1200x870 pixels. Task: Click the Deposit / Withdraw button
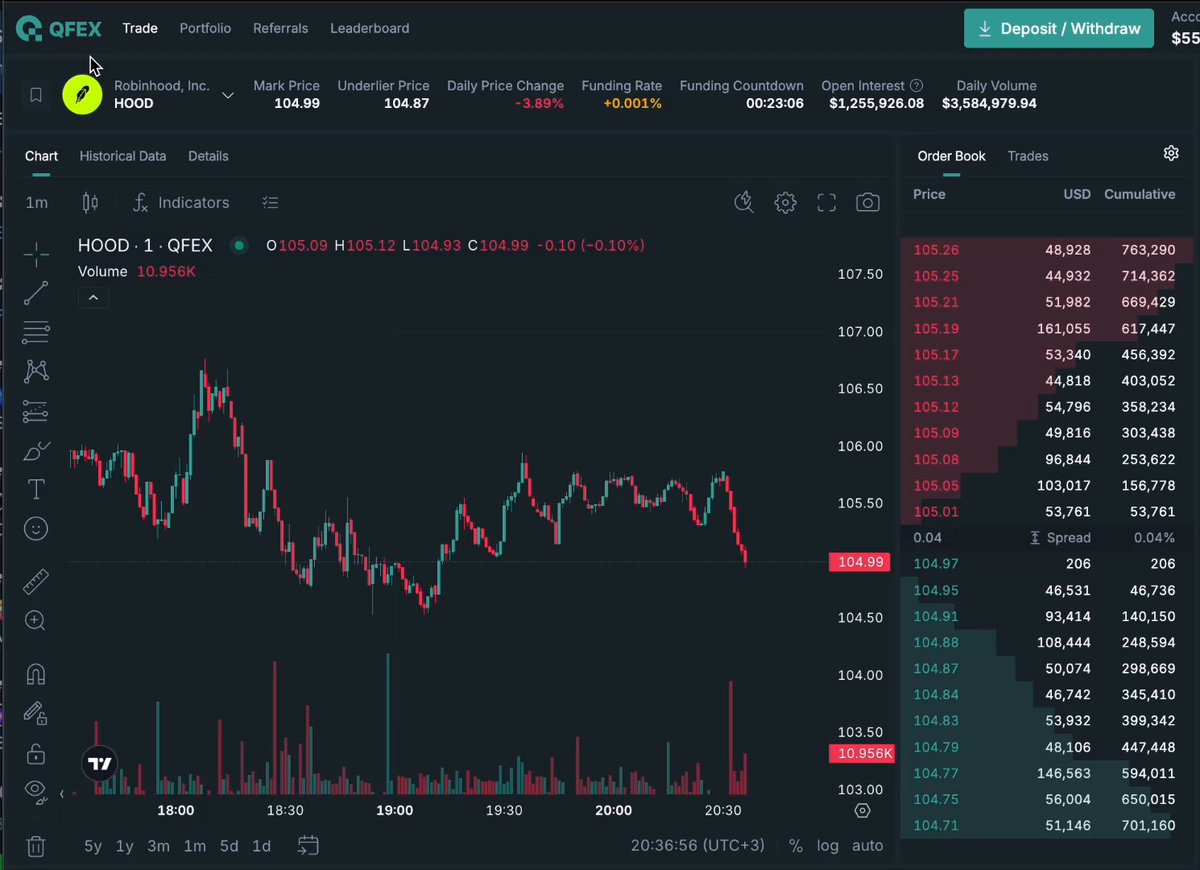[1059, 29]
